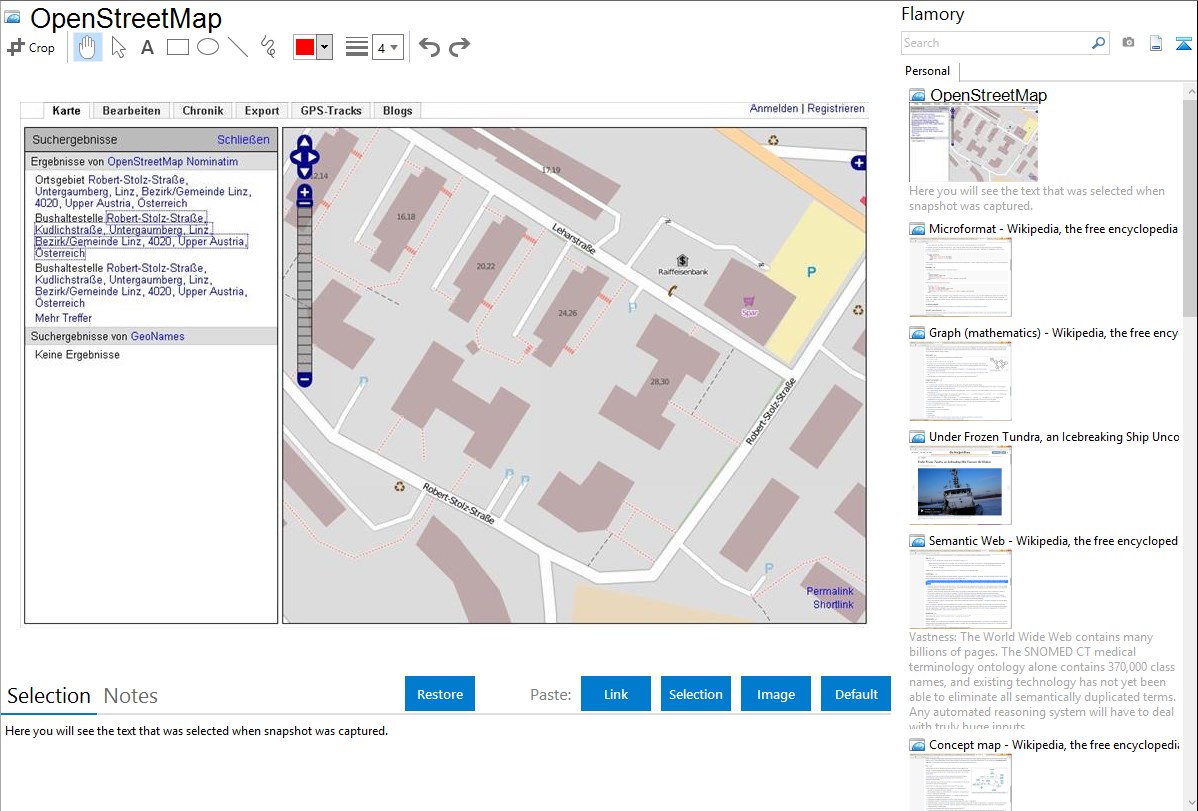Open the Microformat Wikipedia snapshot thumbnail
Viewport: 1198px width, 811px height.
pyautogui.click(x=960, y=277)
